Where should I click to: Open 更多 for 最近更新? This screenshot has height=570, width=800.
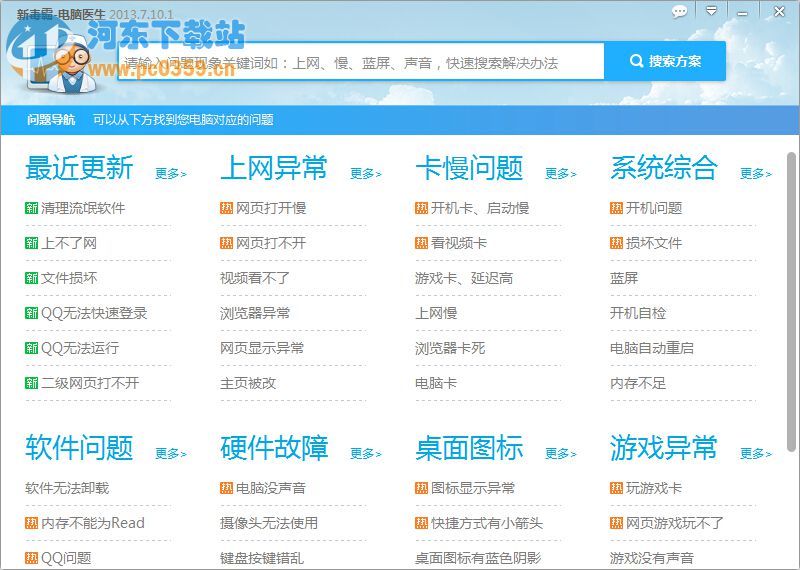point(171,174)
